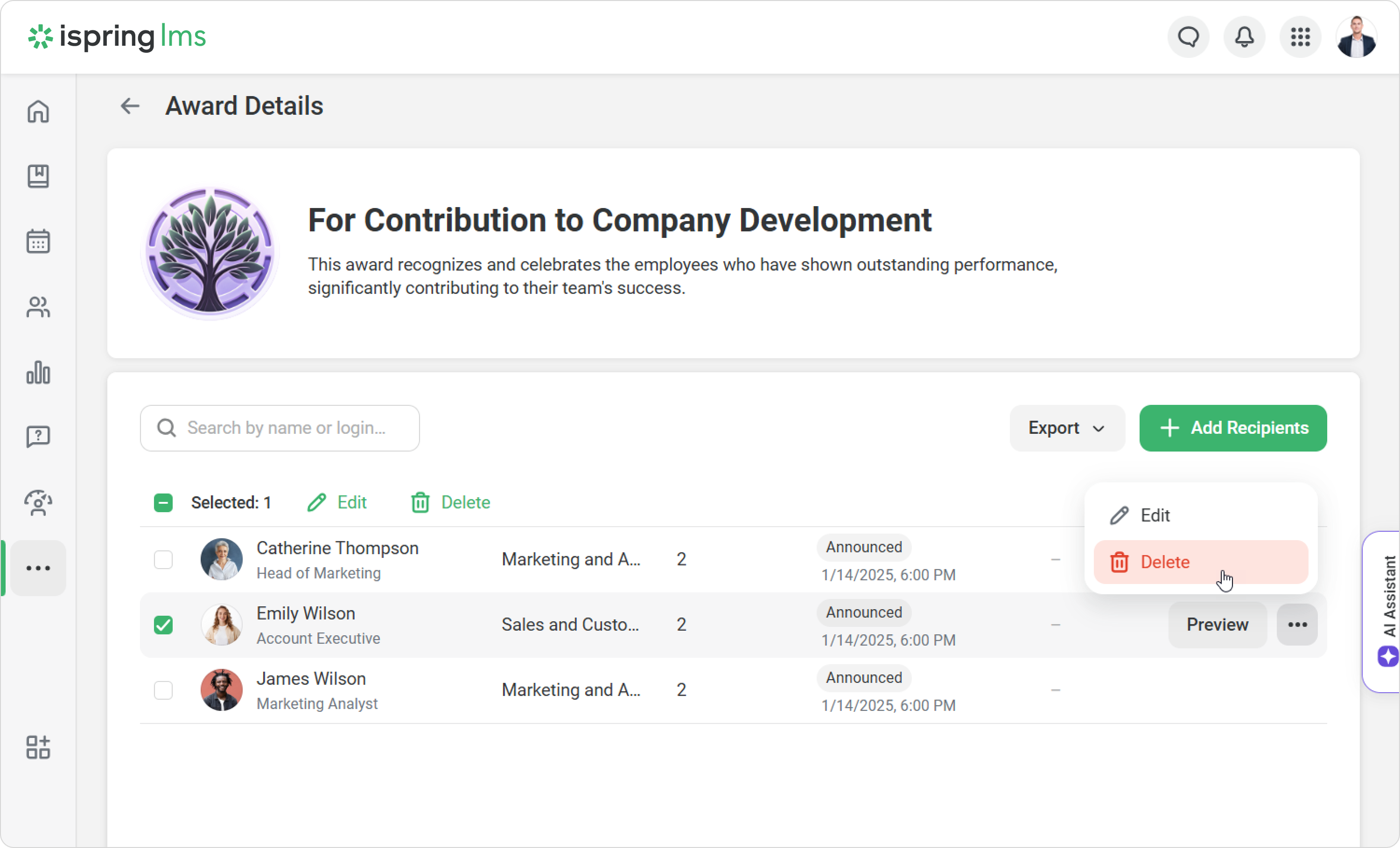Open the calendar icon in sidebar
This screenshot has width=1400, height=848.
coord(38,242)
